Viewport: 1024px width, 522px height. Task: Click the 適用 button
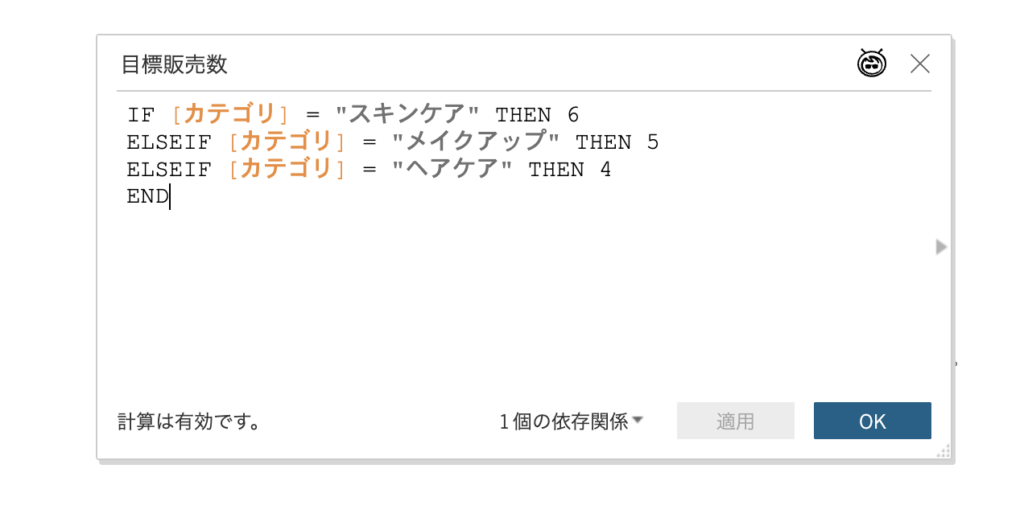point(735,421)
